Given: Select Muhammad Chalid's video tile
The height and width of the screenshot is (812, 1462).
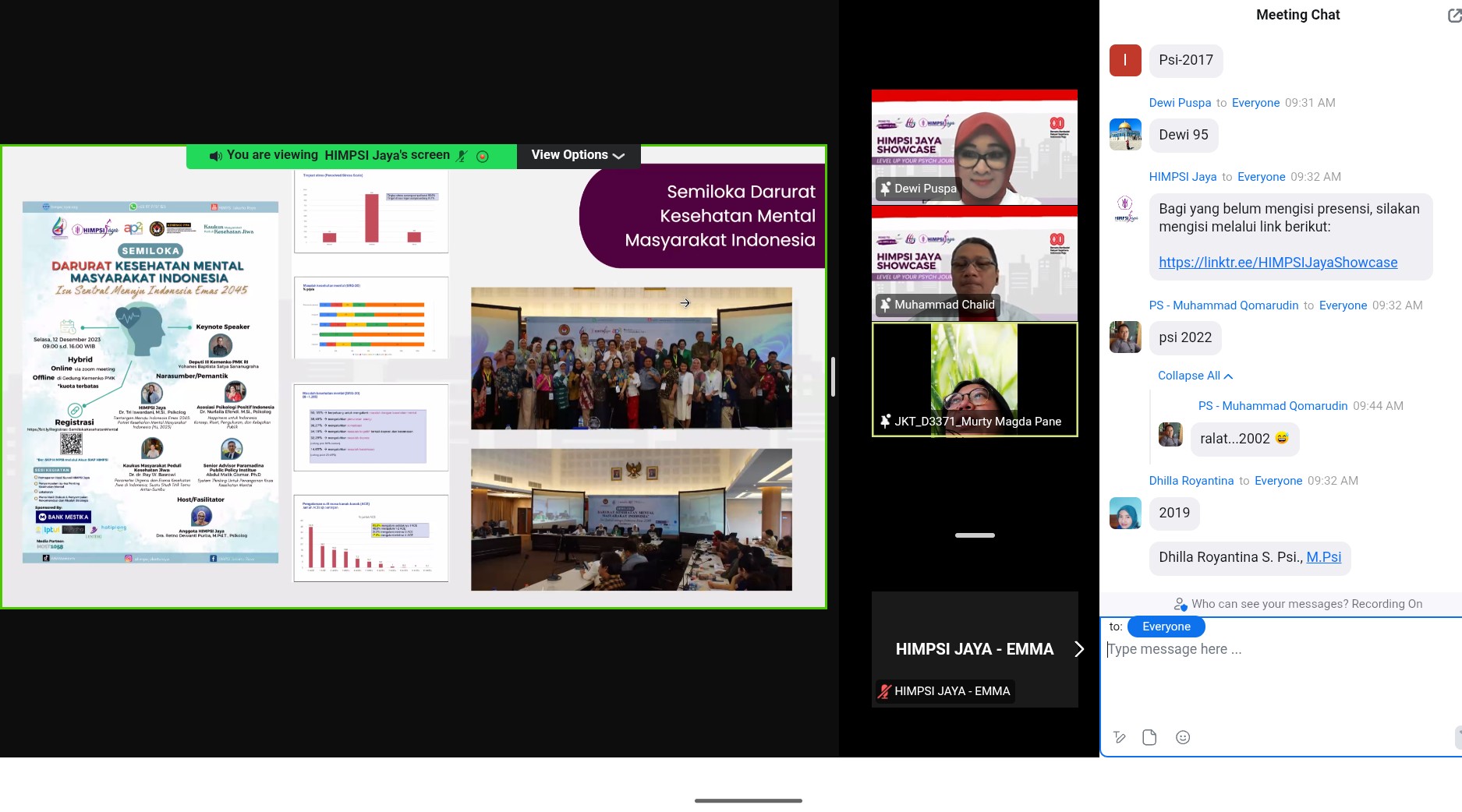Looking at the screenshot, I should pos(975,263).
